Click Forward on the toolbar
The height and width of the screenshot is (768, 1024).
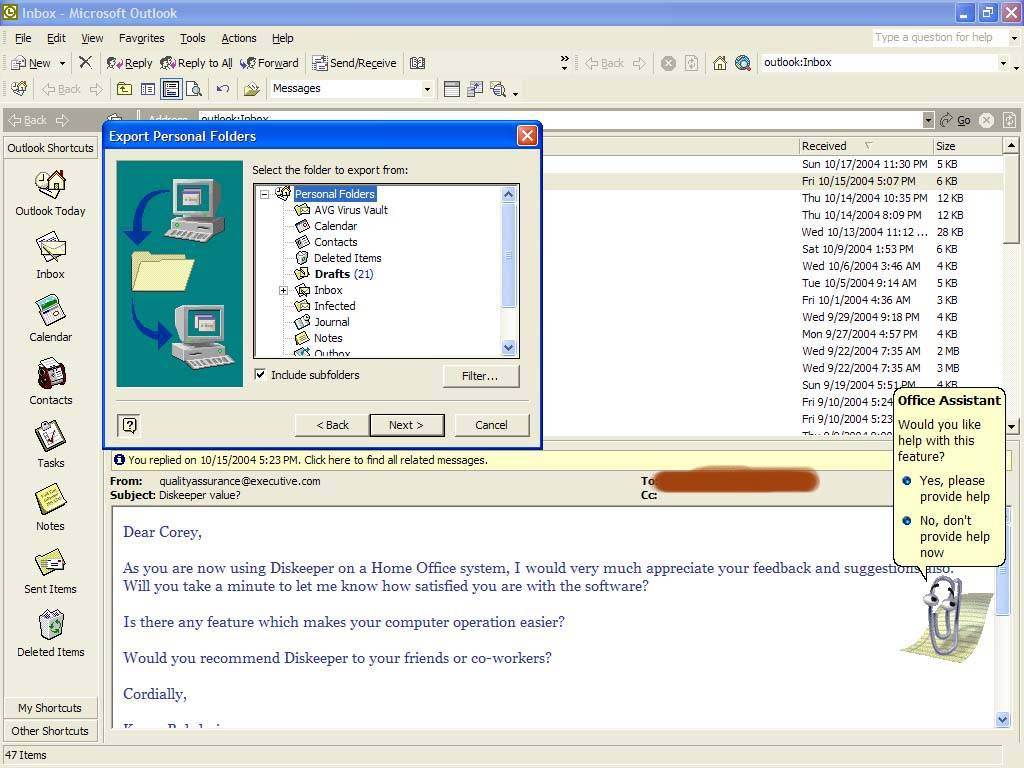coord(269,63)
